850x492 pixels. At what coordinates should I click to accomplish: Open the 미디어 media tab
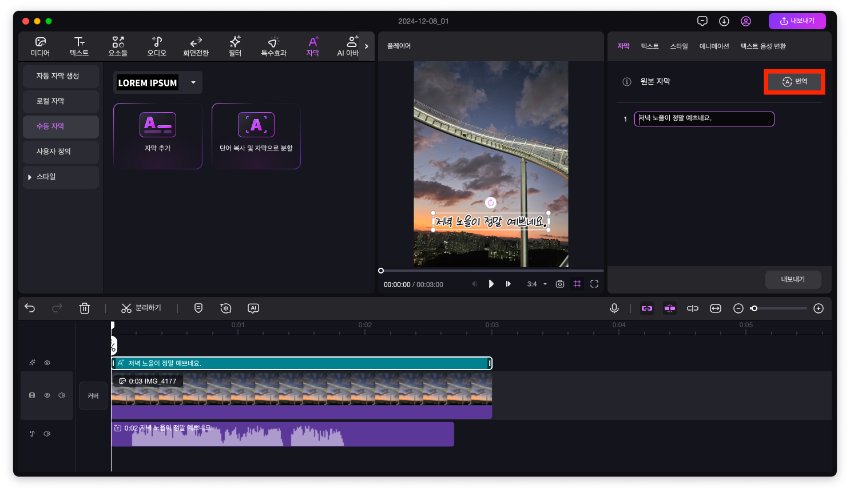click(40, 47)
